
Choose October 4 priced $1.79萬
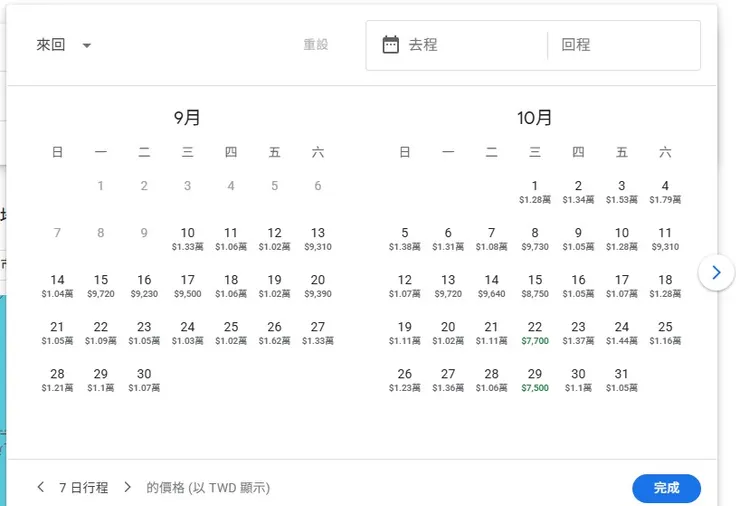coord(665,191)
